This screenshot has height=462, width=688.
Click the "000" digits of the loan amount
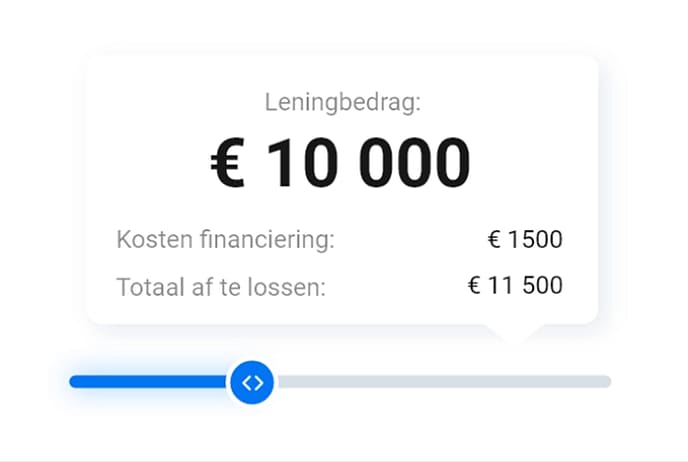(414, 163)
